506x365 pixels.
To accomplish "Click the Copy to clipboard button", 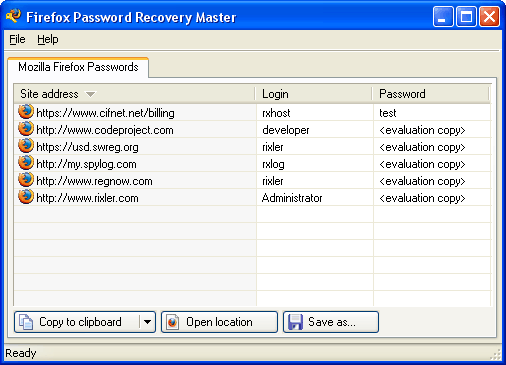I will [77, 322].
